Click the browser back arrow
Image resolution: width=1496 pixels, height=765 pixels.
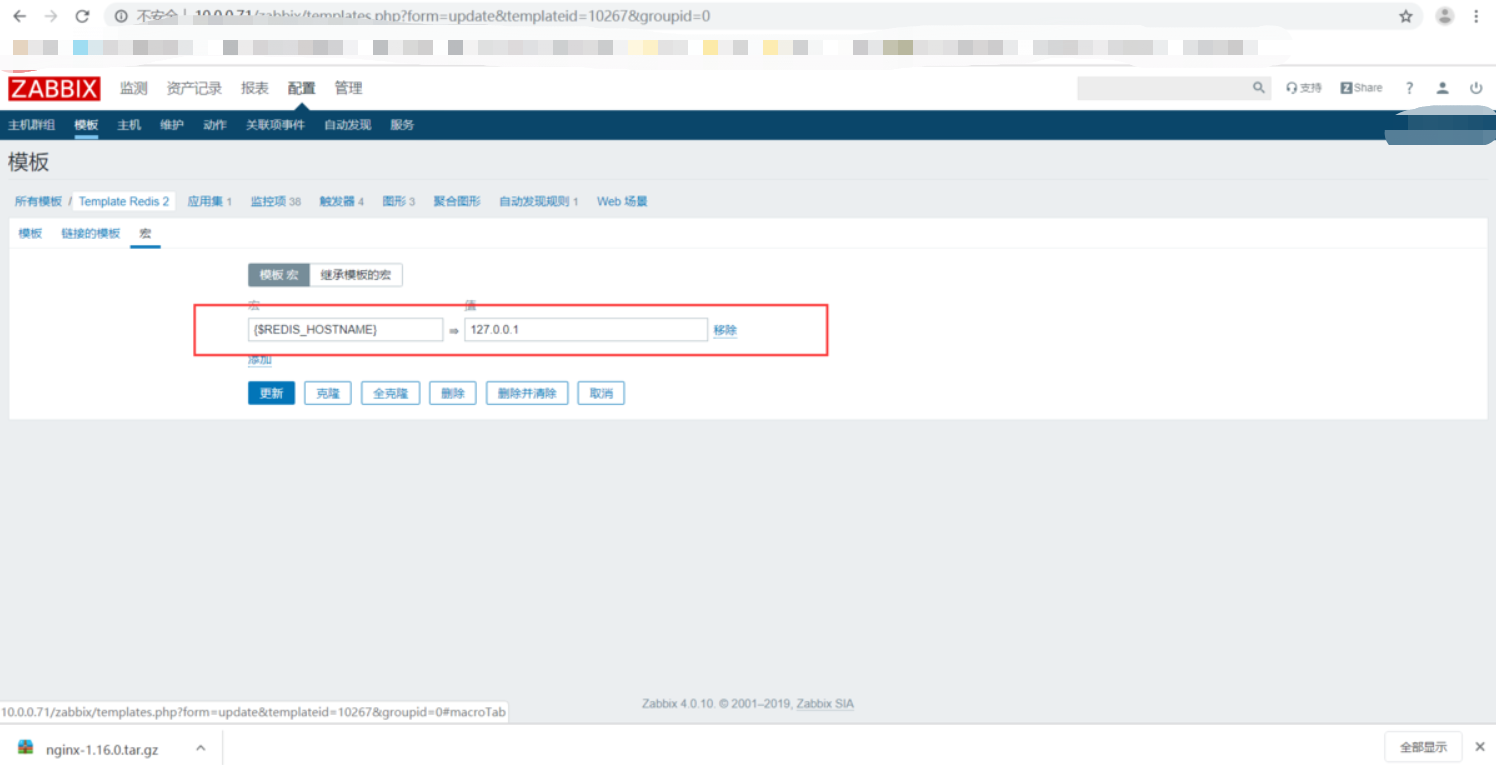click(19, 17)
